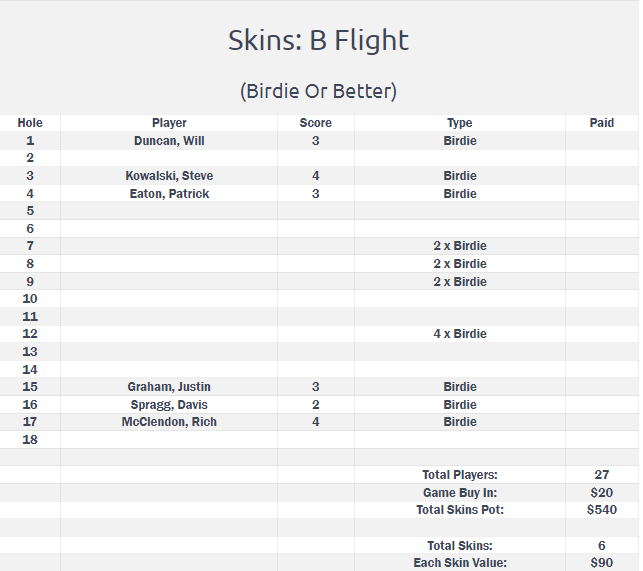Select the Skins: B Flight title
Image resolution: width=643 pixels, height=571 pixels.
[x=318, y=40]
